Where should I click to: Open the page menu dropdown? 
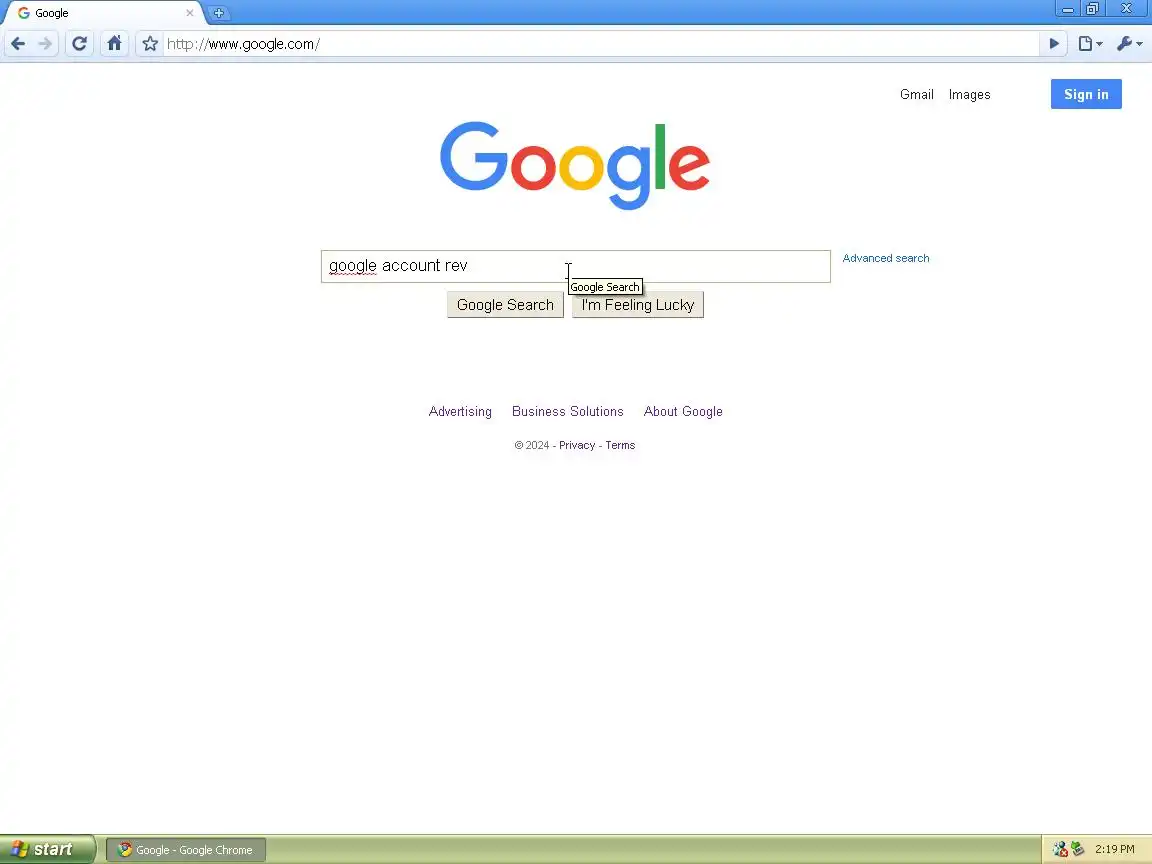1090,44
